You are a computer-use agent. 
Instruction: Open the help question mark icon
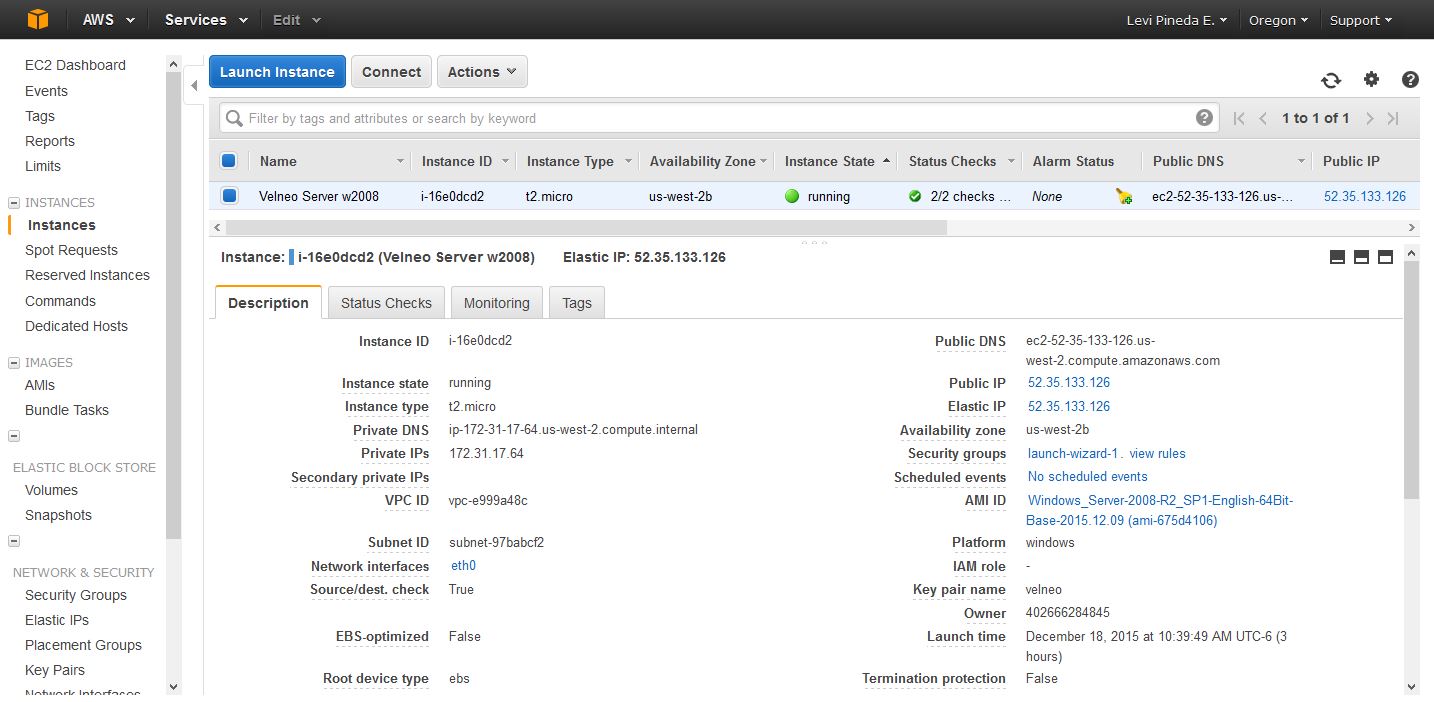[1410, 80]
